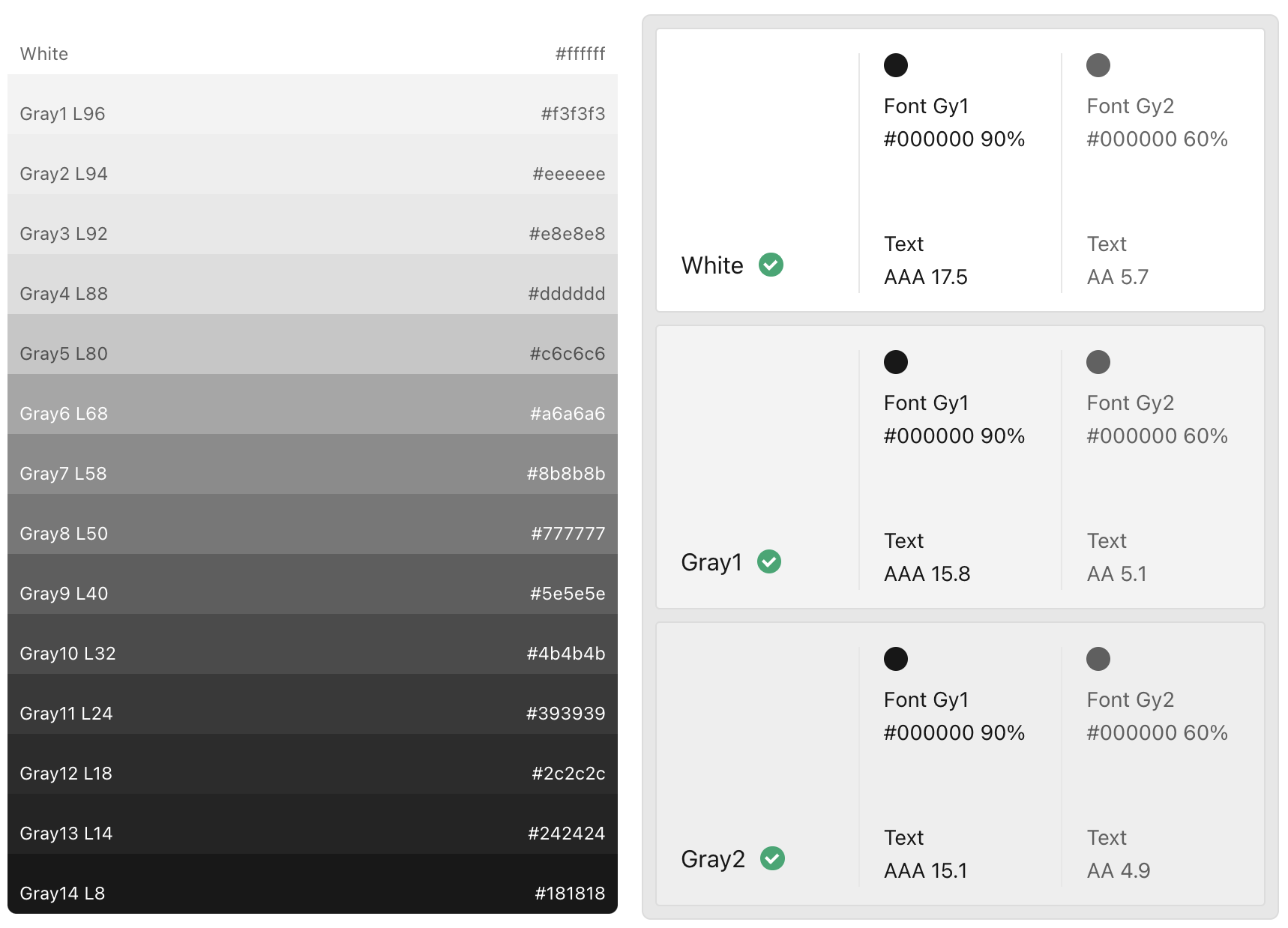1288x928 pixels.
Task: Click the #242424 hex value
Action: [567, 834]
